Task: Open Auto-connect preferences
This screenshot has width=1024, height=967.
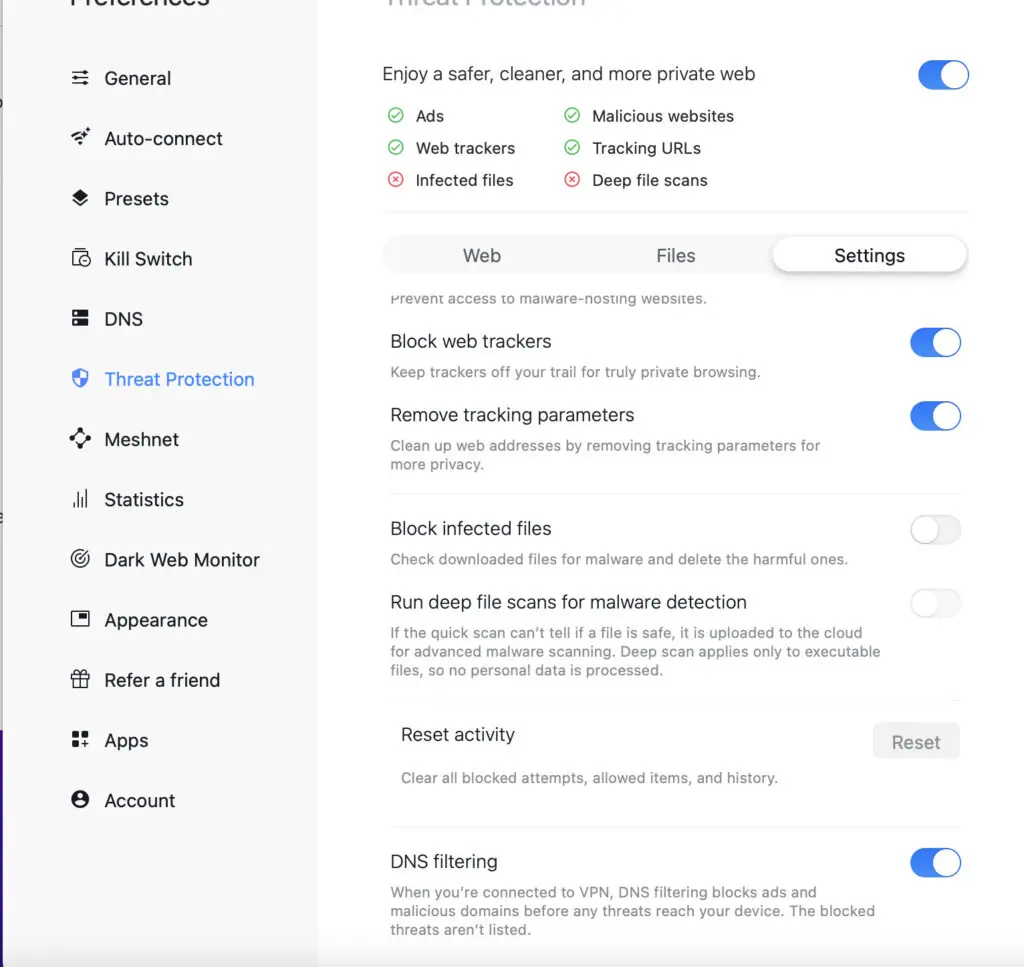Action: pyautogui.click(x=163, y=138)
